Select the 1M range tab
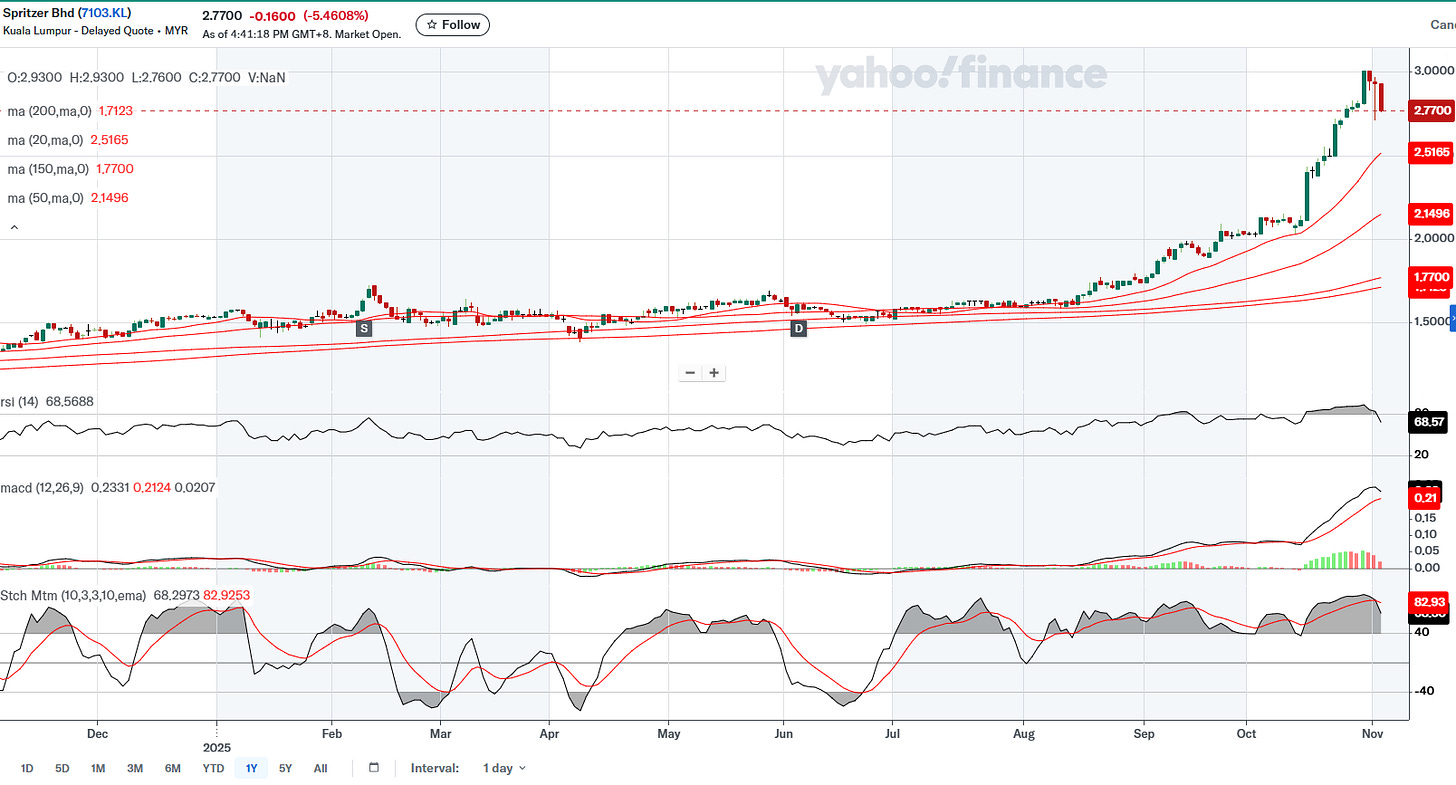This screenshot has width=1456, height=785. click(98, 768)
